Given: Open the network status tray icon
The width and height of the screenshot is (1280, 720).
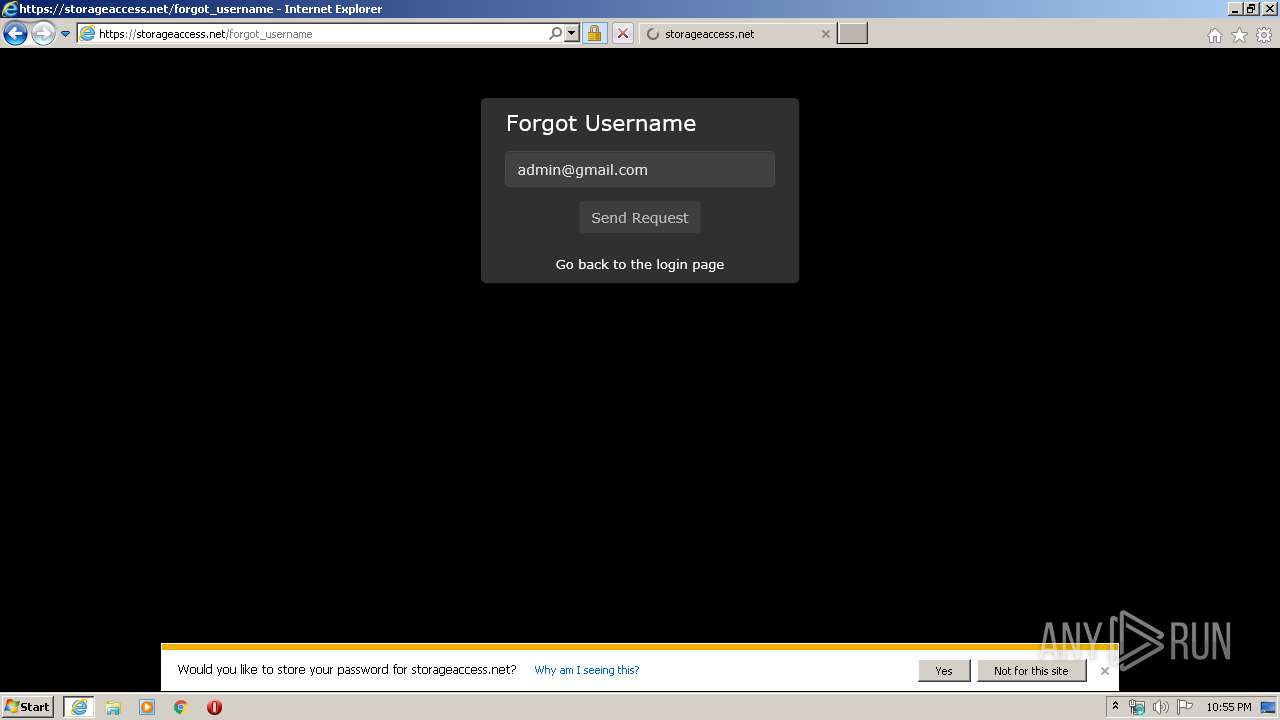Looking at the screenshot, I should [1137, 707].
